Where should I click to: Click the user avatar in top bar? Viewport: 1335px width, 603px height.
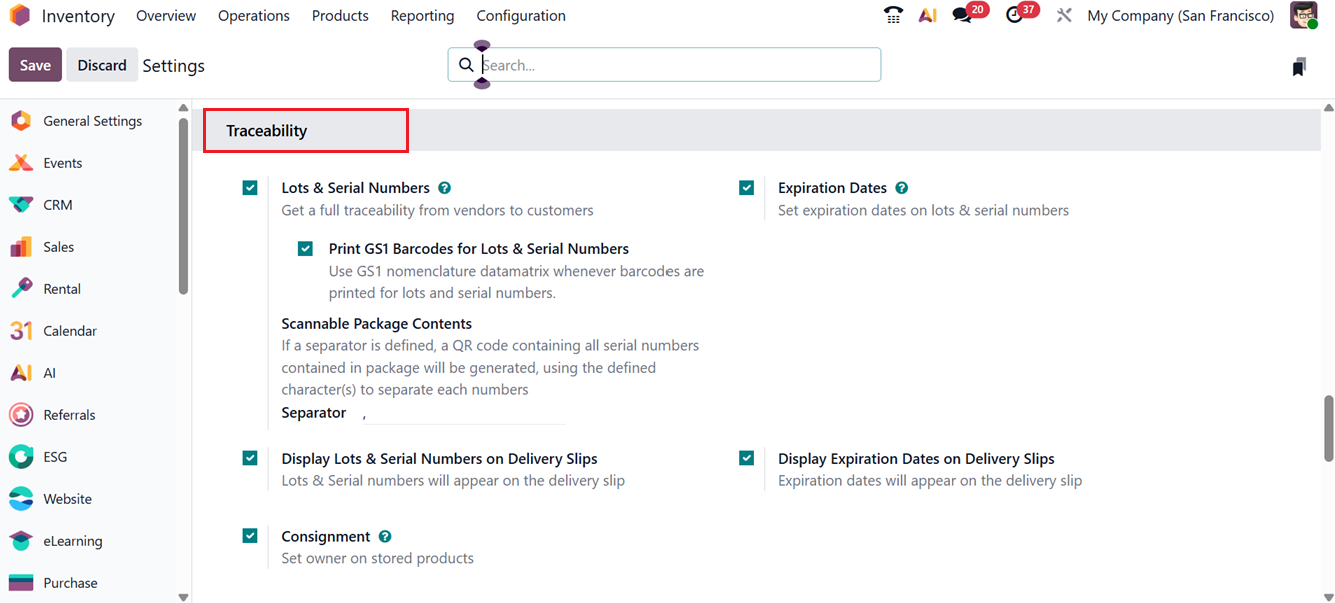click(x=1303, y=16)
